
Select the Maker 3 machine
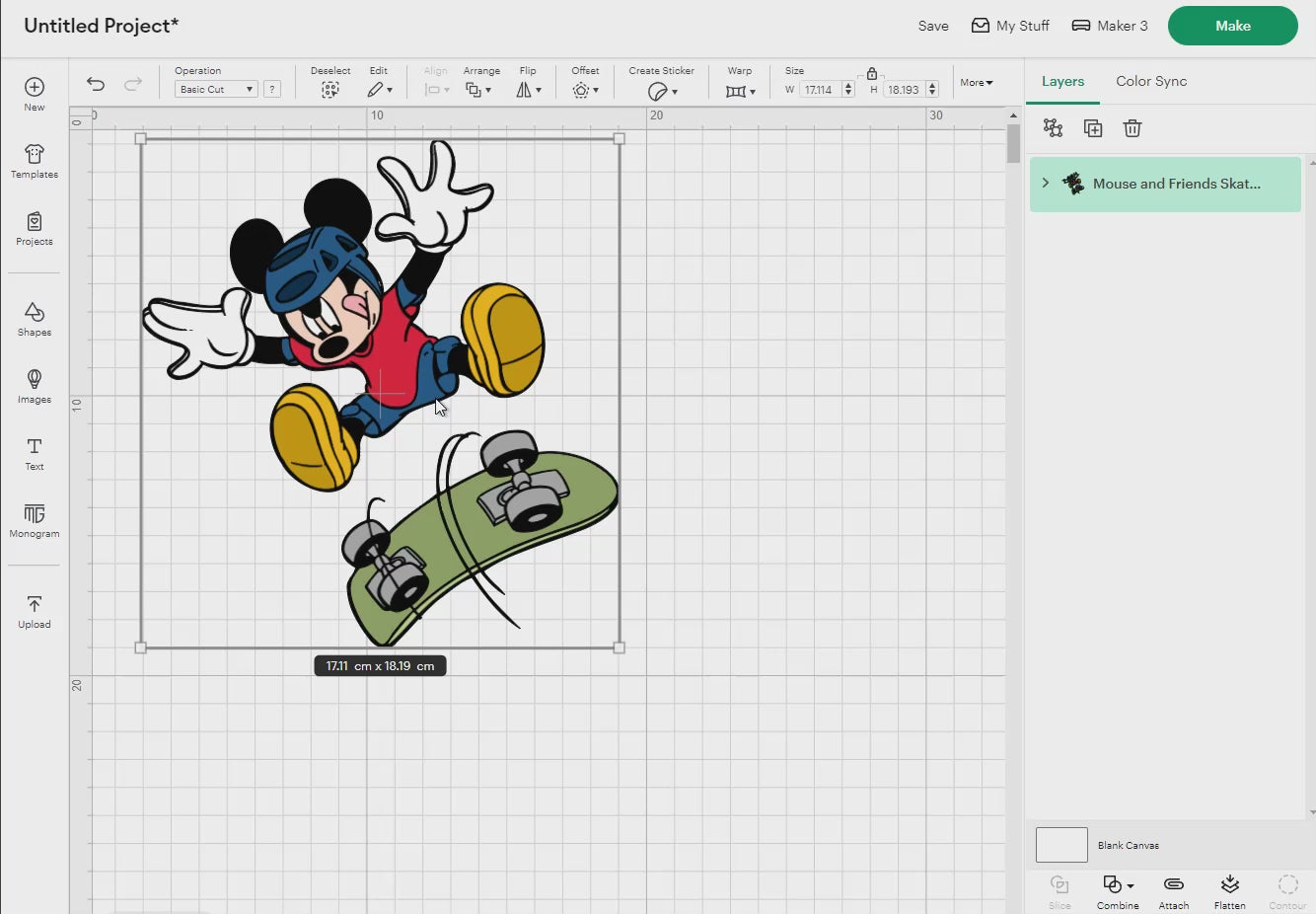[1110, 26]
